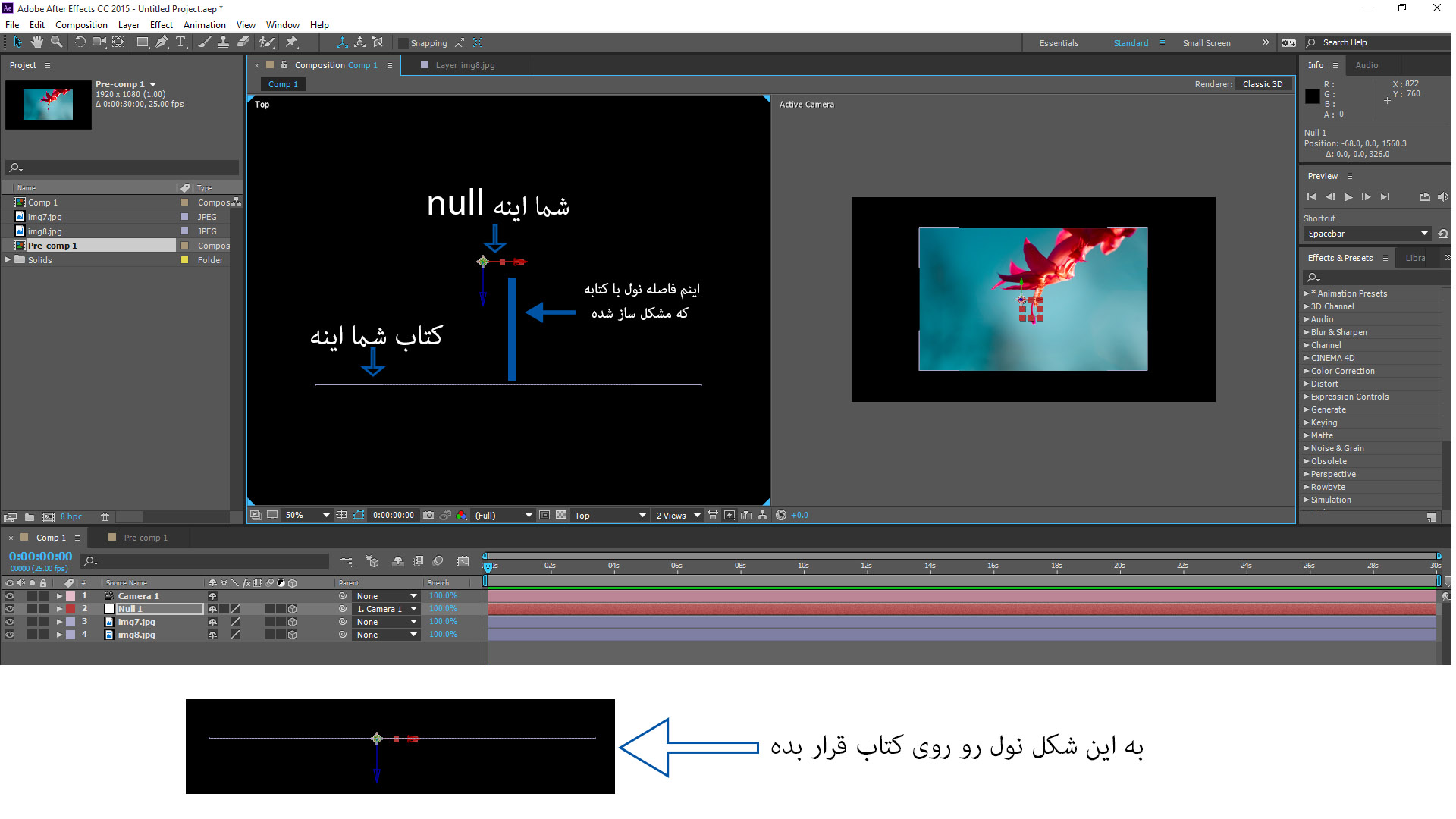Toggle visibility eye icon for img8.jpg layer
Image resolution: width=1456 pixels, height=819 pixels.
tap(10, 635)
